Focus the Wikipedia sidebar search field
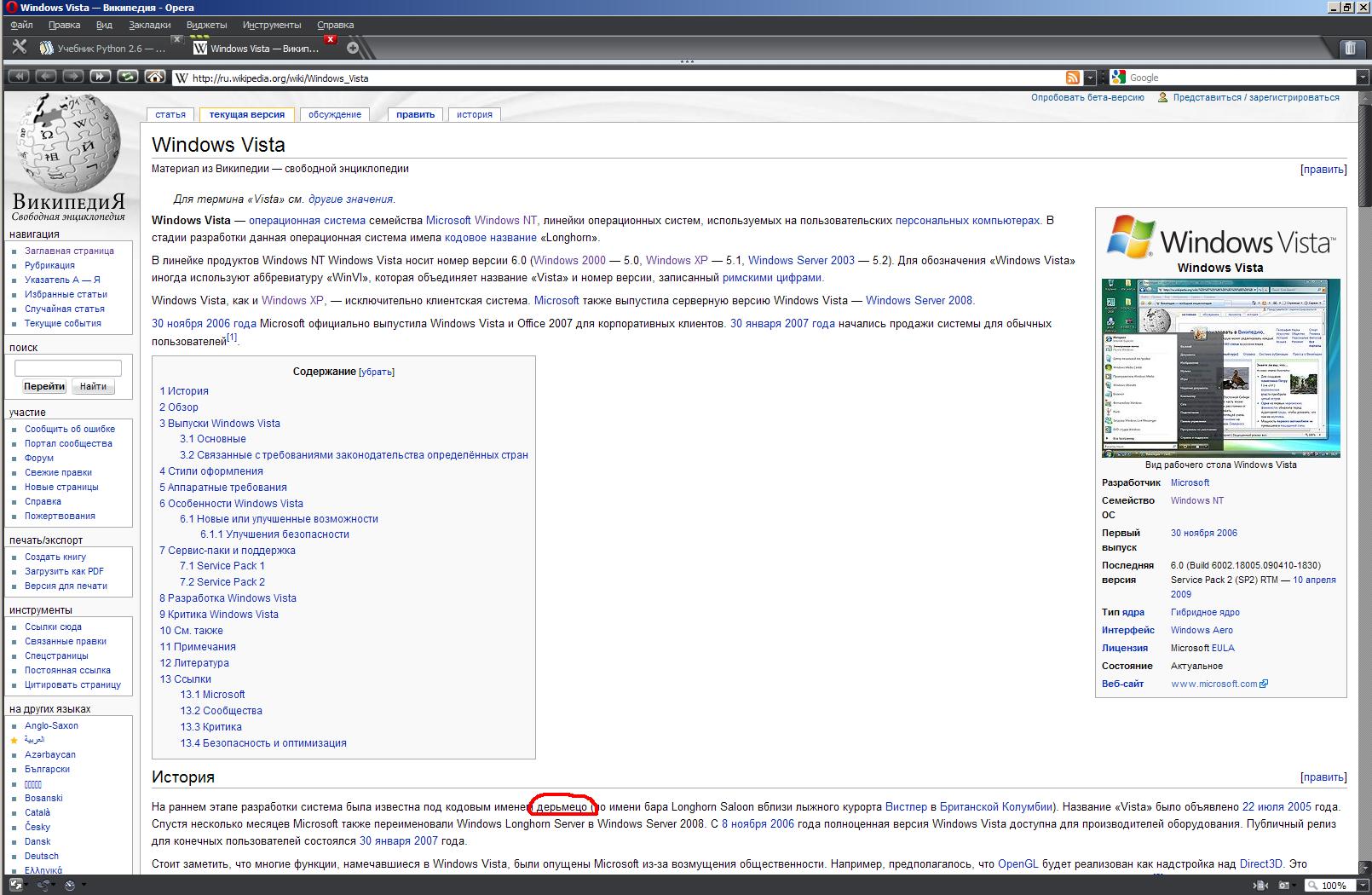 click(68, 367)
